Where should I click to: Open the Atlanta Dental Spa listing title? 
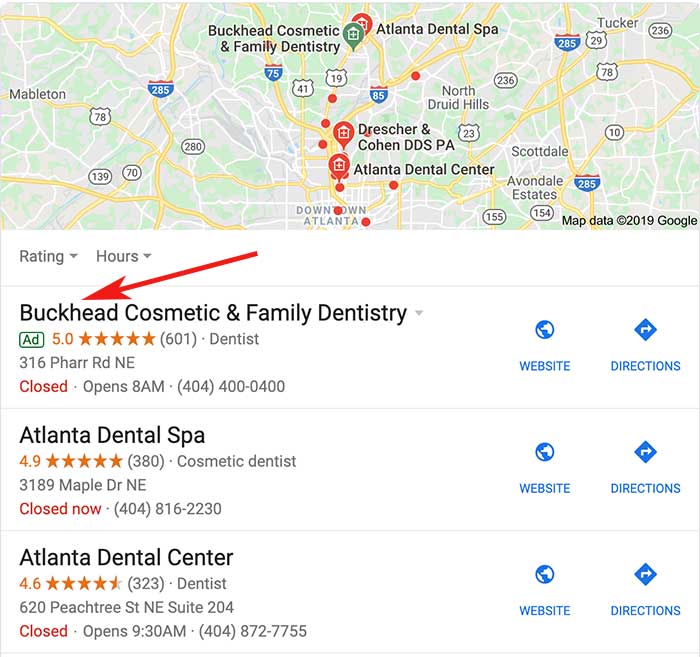[x=112, y=435]
